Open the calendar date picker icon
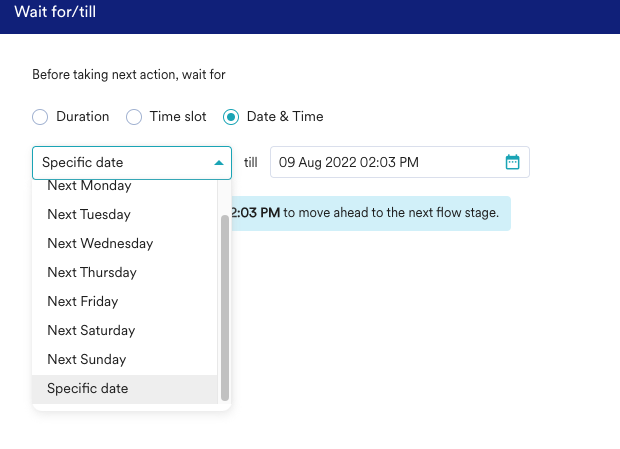Screen dimensions: 620x449 point(512,162)
